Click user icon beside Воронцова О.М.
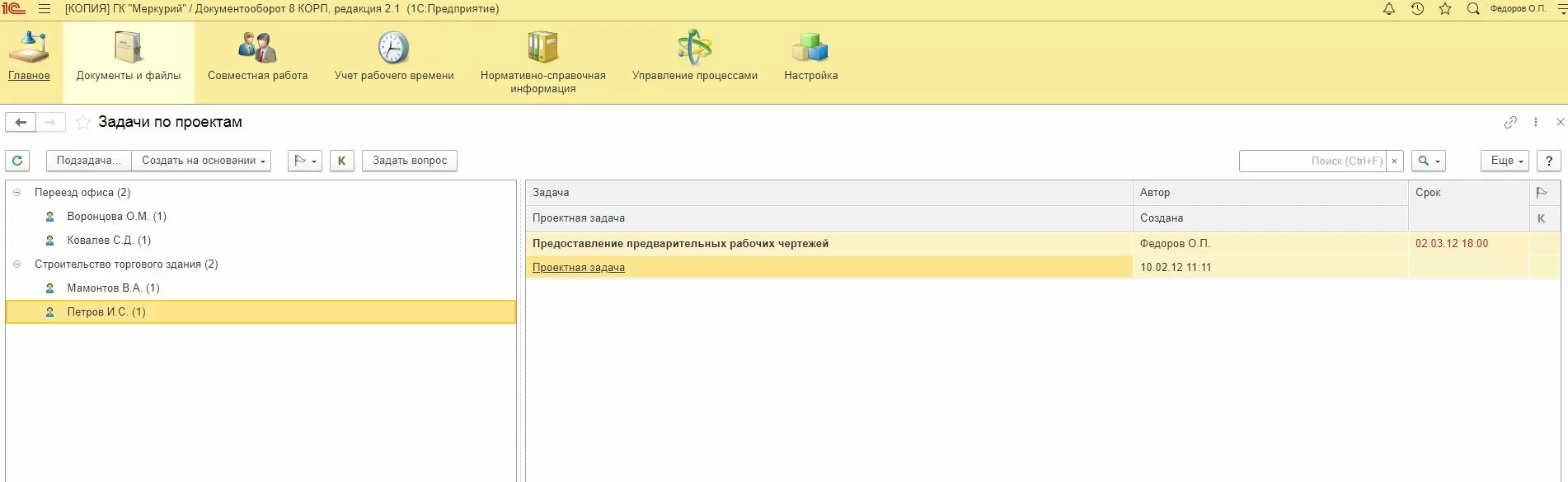 (x=49, y=217)
